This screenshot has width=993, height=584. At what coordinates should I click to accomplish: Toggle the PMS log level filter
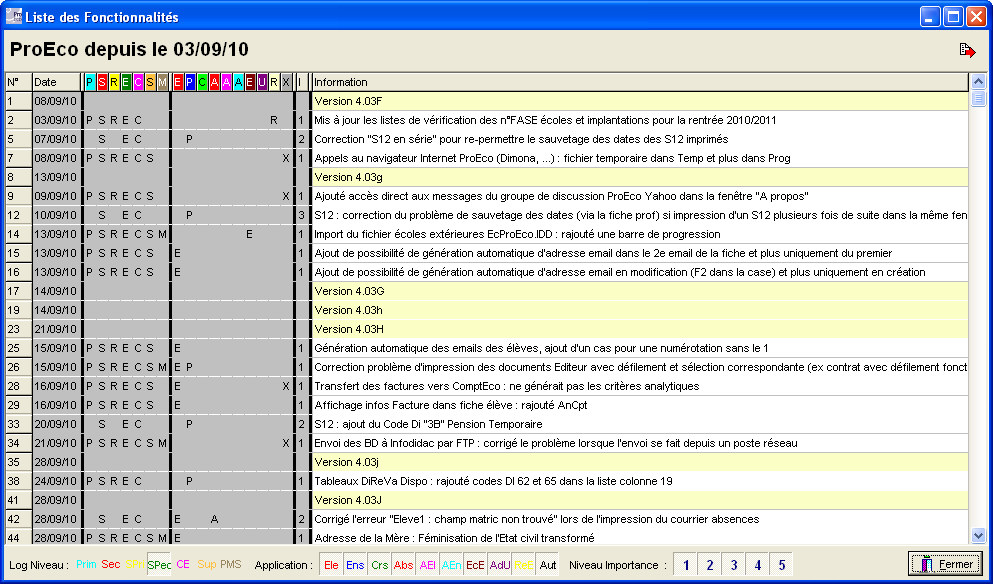point(231,564)
